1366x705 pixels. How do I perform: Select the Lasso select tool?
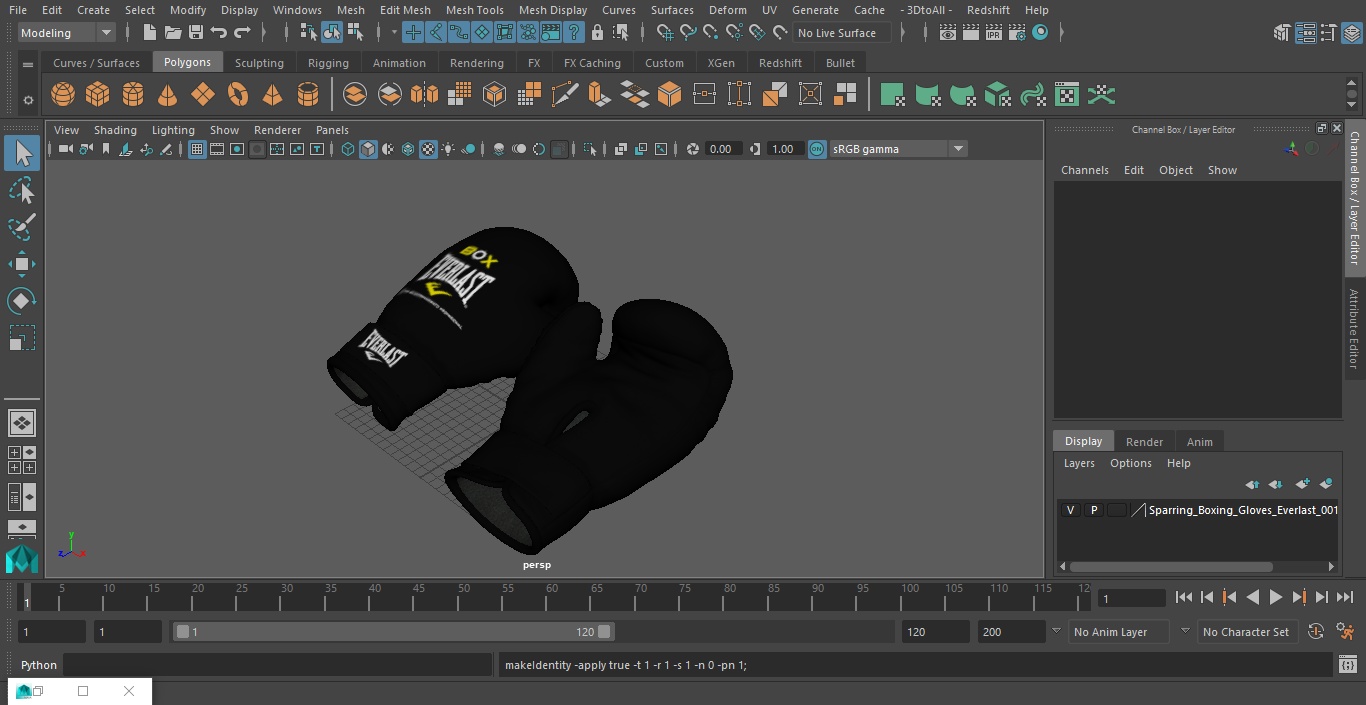22,190
